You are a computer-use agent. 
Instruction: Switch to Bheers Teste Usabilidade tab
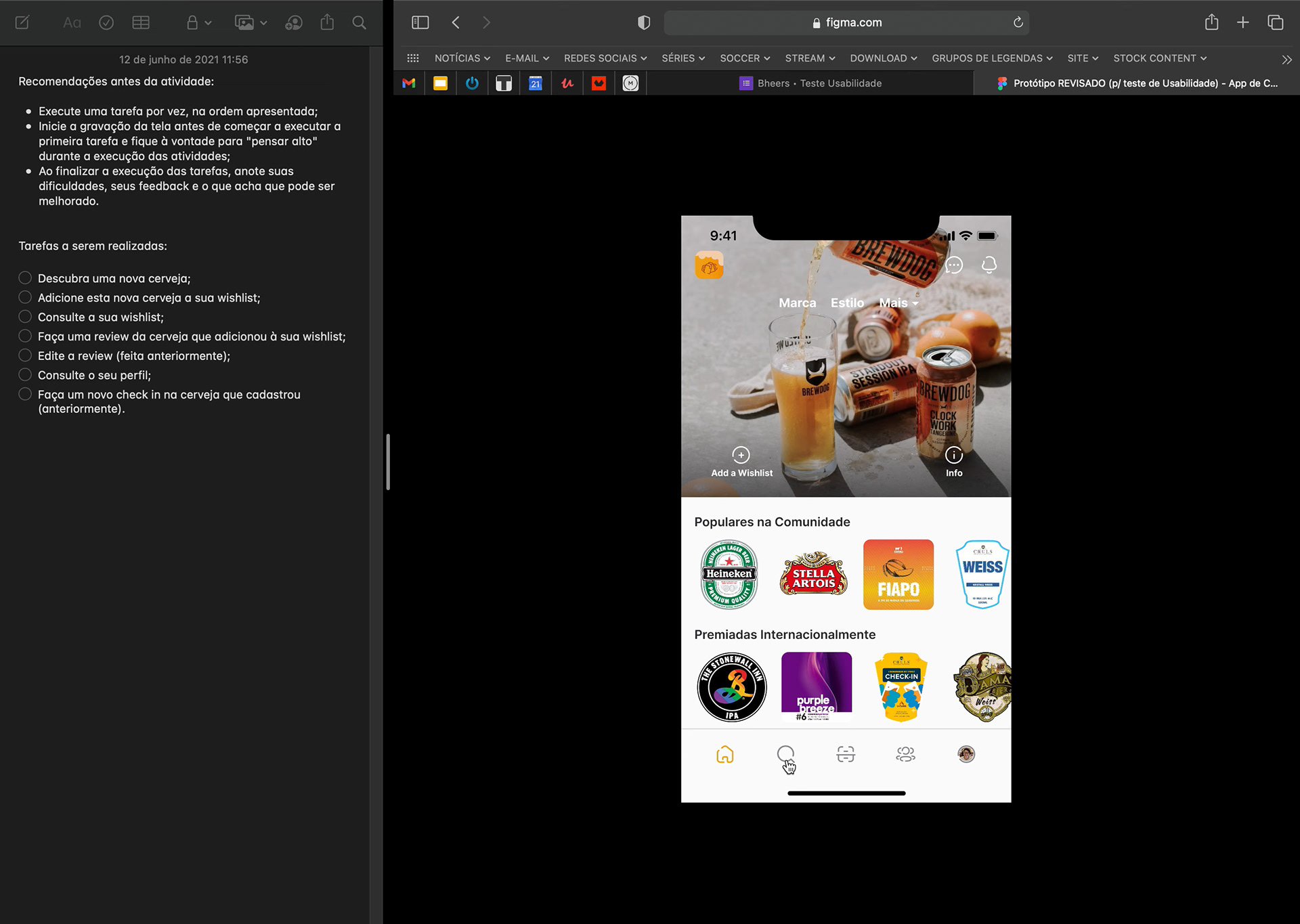pyautogui.click(x=810, y=83)
